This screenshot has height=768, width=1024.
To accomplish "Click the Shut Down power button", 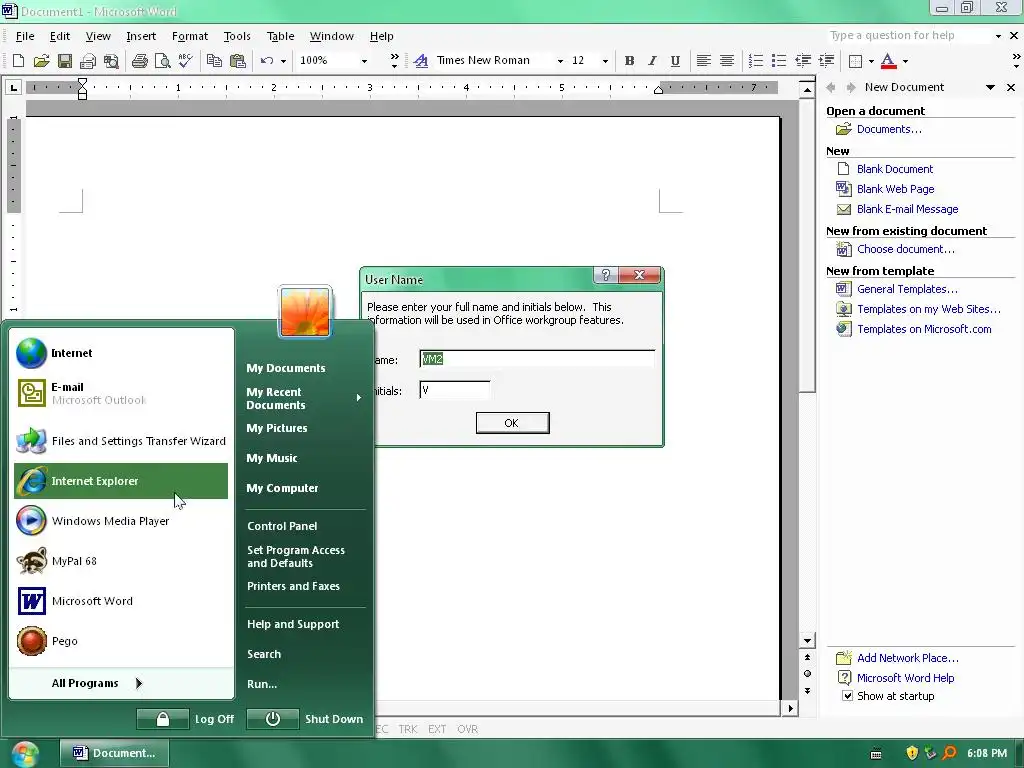I will click(273, 719).
